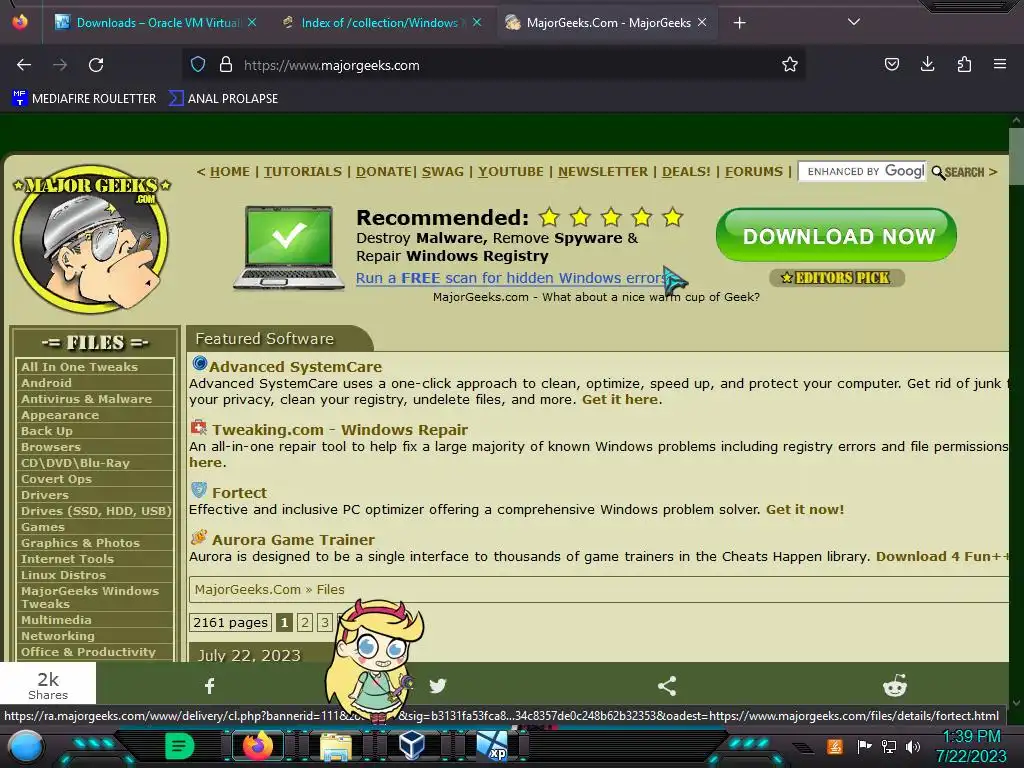Screen dimensions: 1024x768
Task: Click the laptop checkmark ad image
Action: pos(289,248)
